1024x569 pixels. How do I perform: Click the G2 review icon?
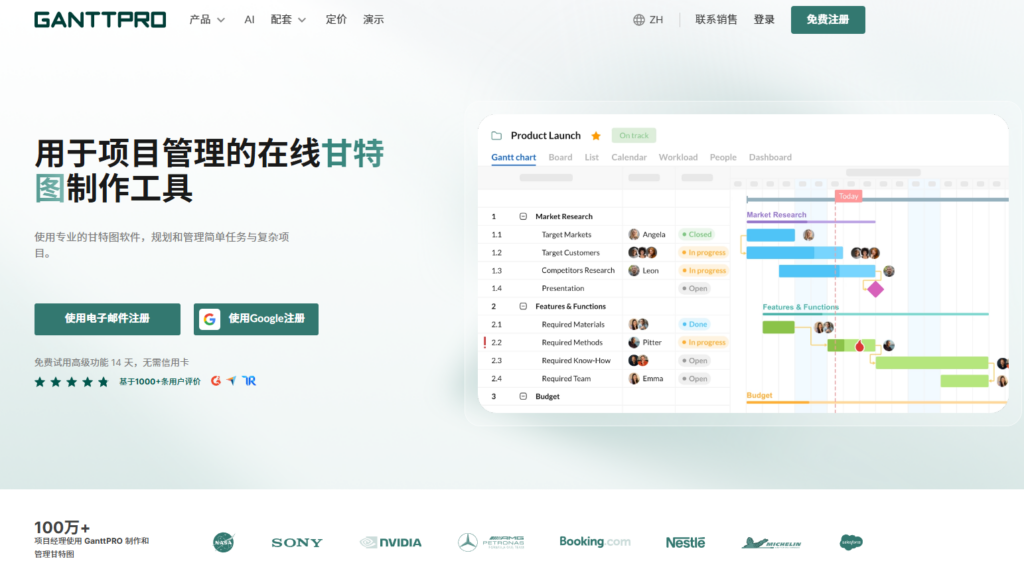click(216, 381)
